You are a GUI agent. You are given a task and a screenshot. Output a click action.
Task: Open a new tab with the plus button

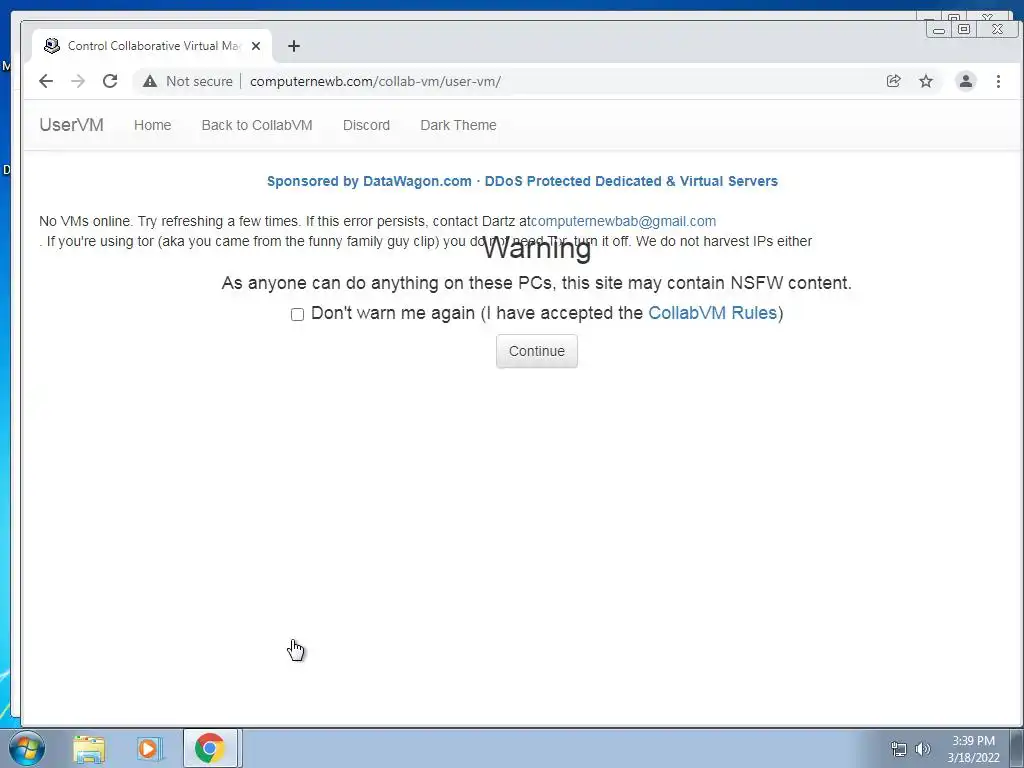(294, 46)
